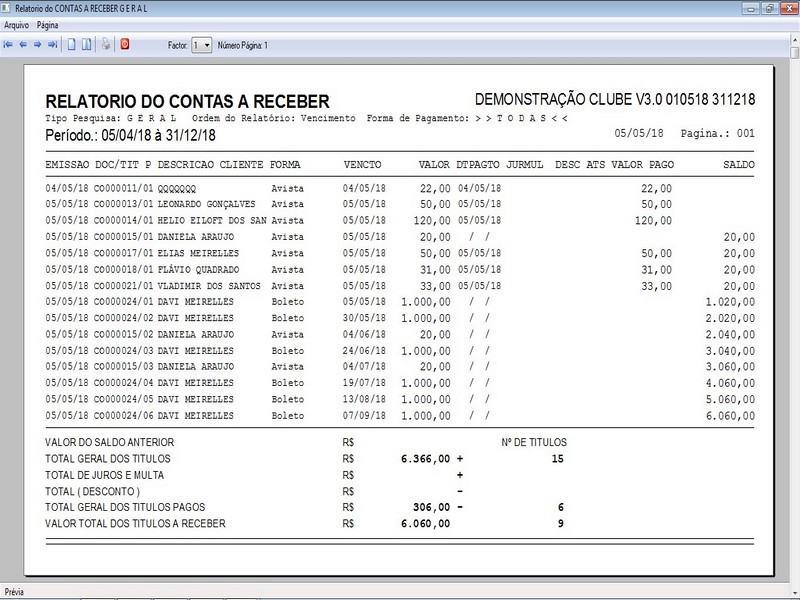Open the Arquivo menu
The image size is (800, 600).
pos(16,25)
